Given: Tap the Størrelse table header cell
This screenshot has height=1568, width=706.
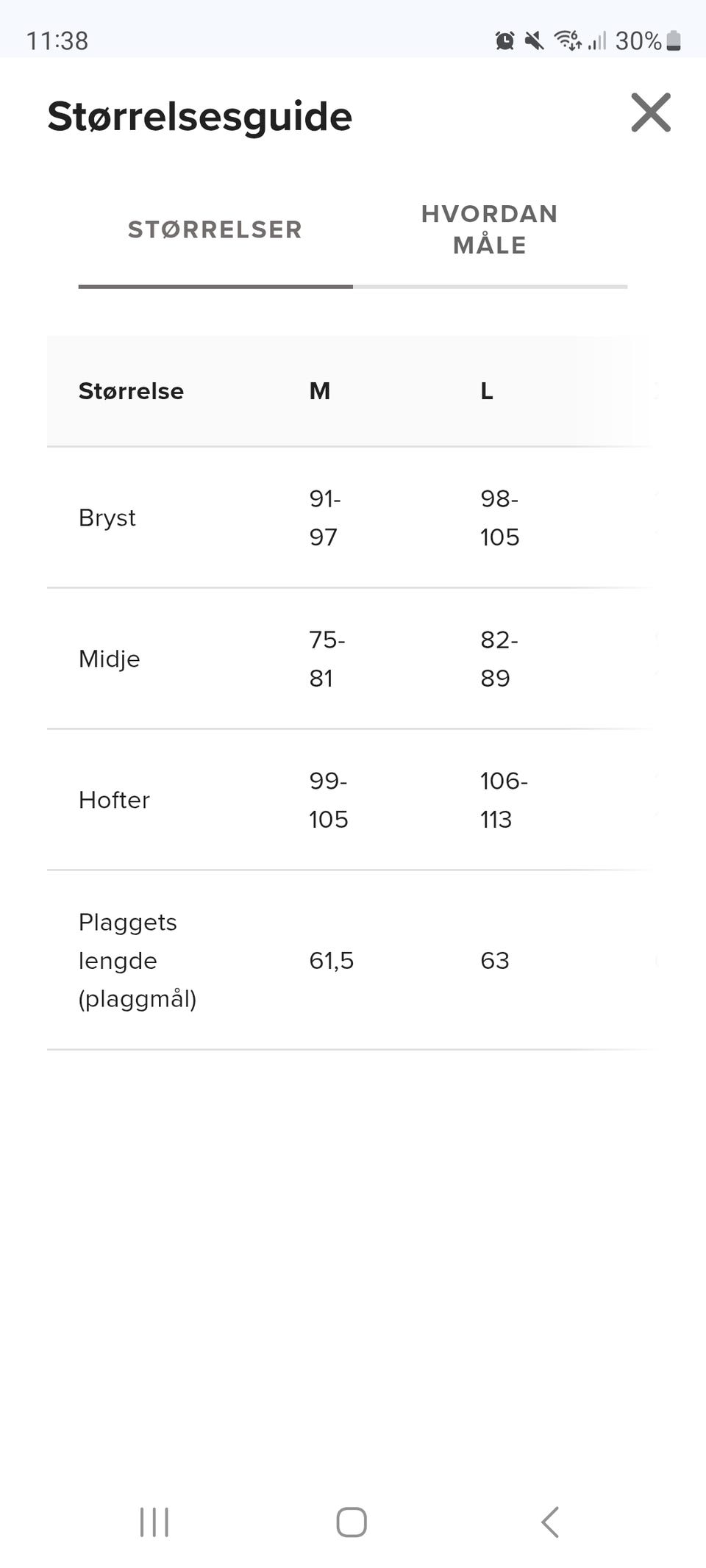Looking at the screenshot, I should (131, 391).
